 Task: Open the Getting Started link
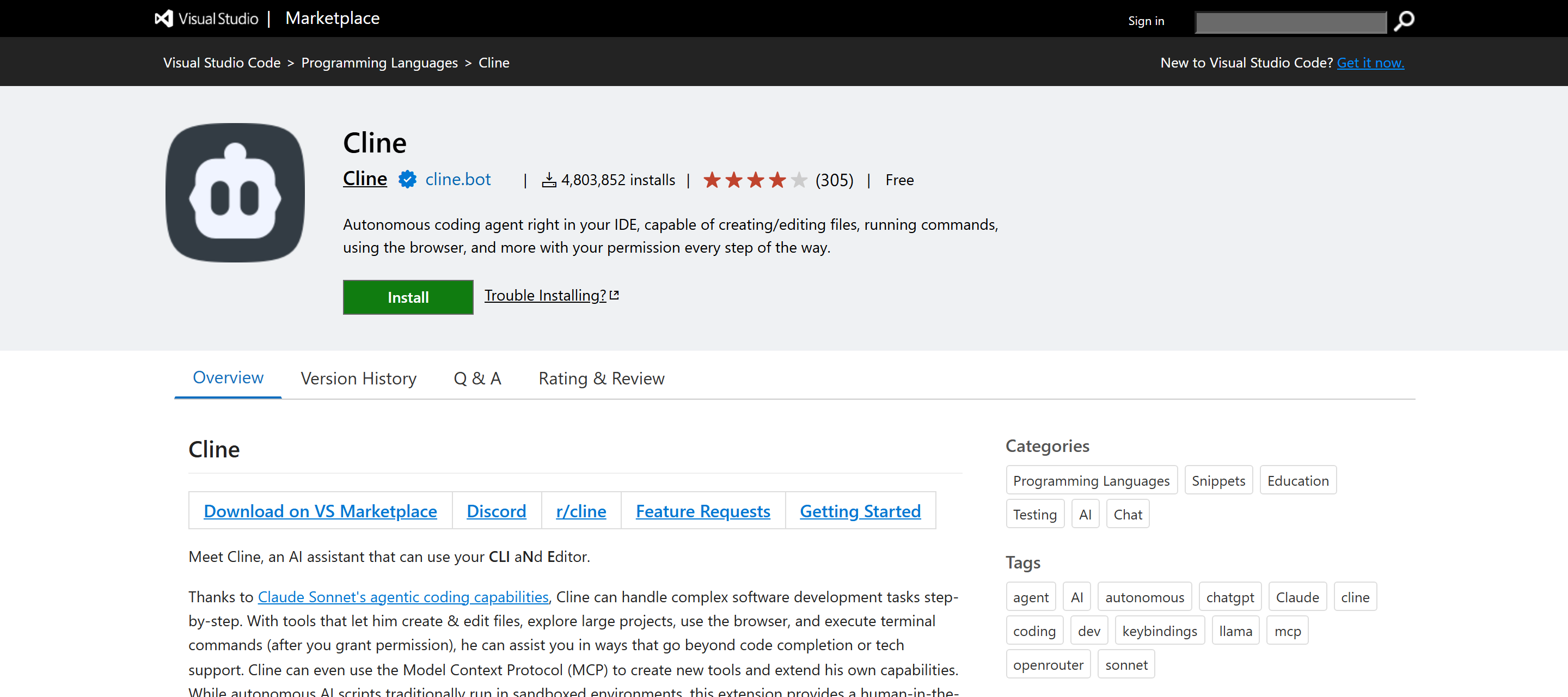coord(860,511)
